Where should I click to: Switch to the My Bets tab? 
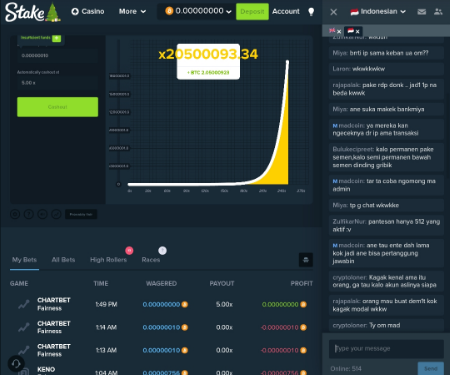tap(24, 260)
